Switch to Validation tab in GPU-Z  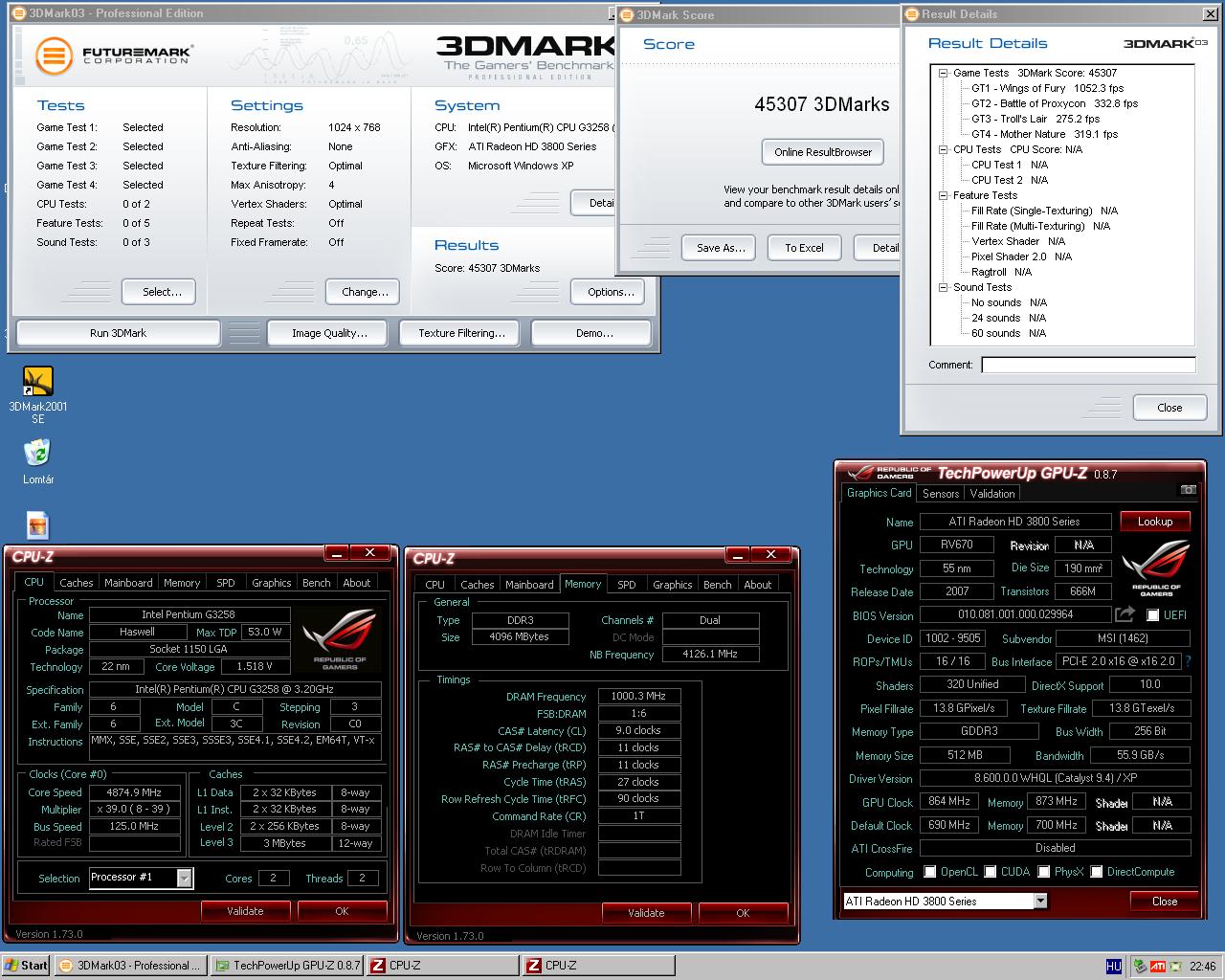(992, 494)
